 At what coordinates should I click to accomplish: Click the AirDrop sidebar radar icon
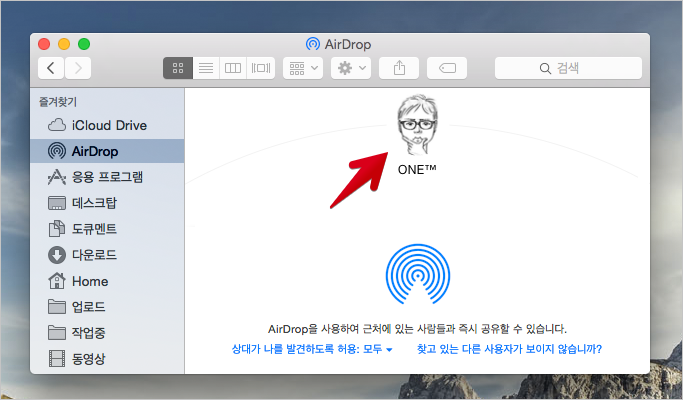(x=57, y=151)
